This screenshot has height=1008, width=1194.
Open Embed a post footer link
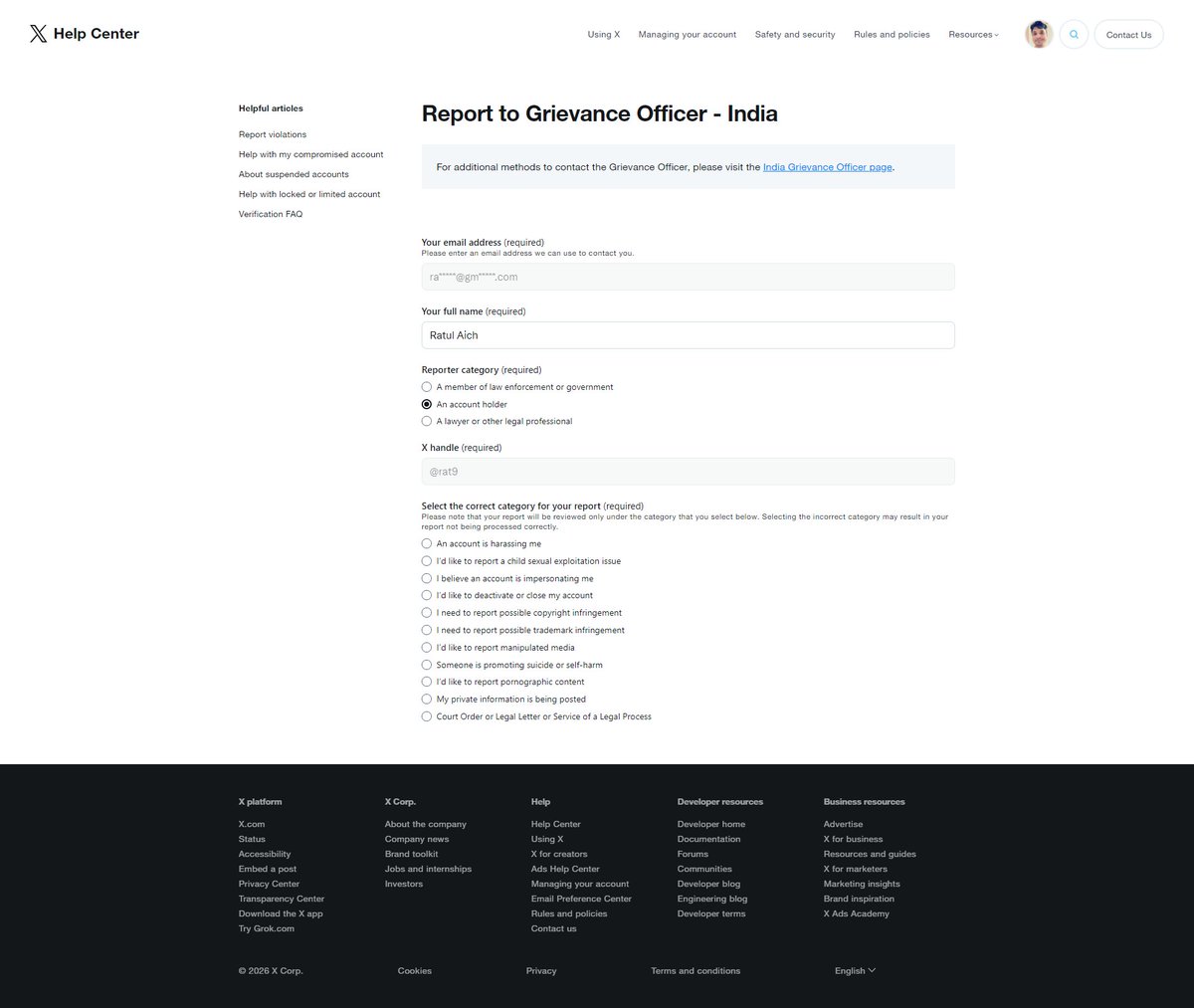tap(268, 869)
